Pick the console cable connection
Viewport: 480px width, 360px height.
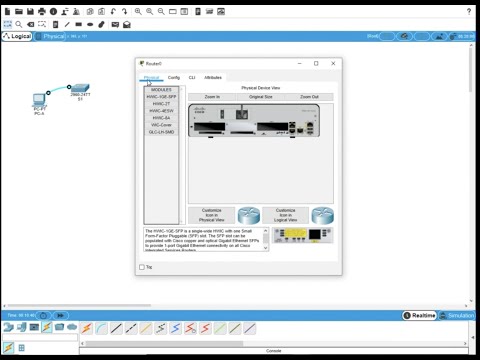click(x=101, y=329)
